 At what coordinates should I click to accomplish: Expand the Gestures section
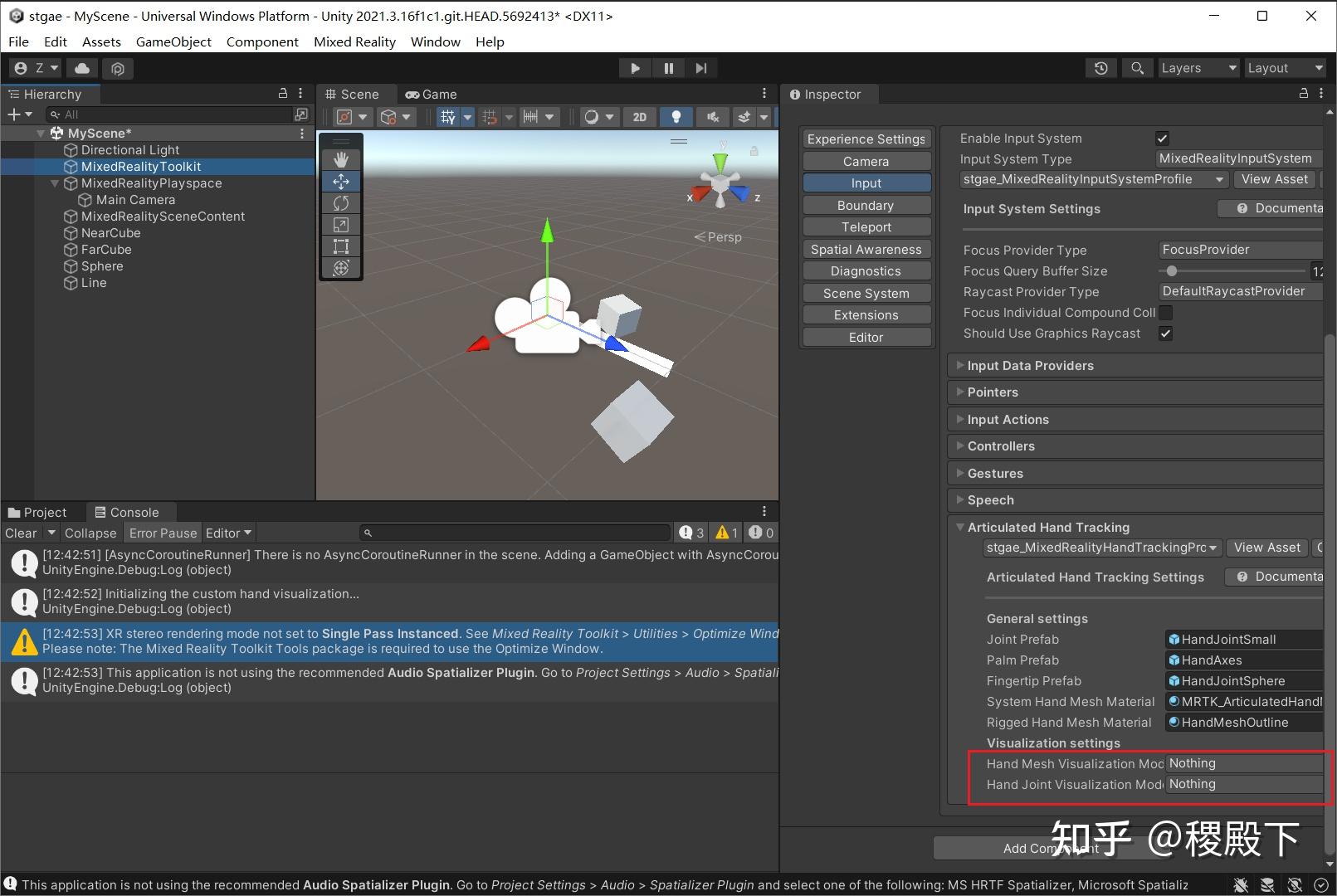[x=1134, y=474]
